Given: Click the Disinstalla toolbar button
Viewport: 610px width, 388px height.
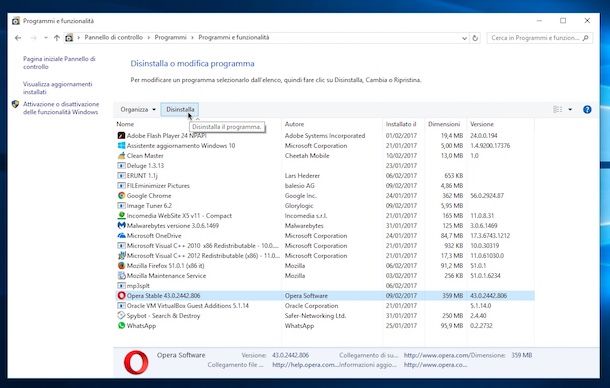Looking at the screenshot, I should tap(180, 109).
